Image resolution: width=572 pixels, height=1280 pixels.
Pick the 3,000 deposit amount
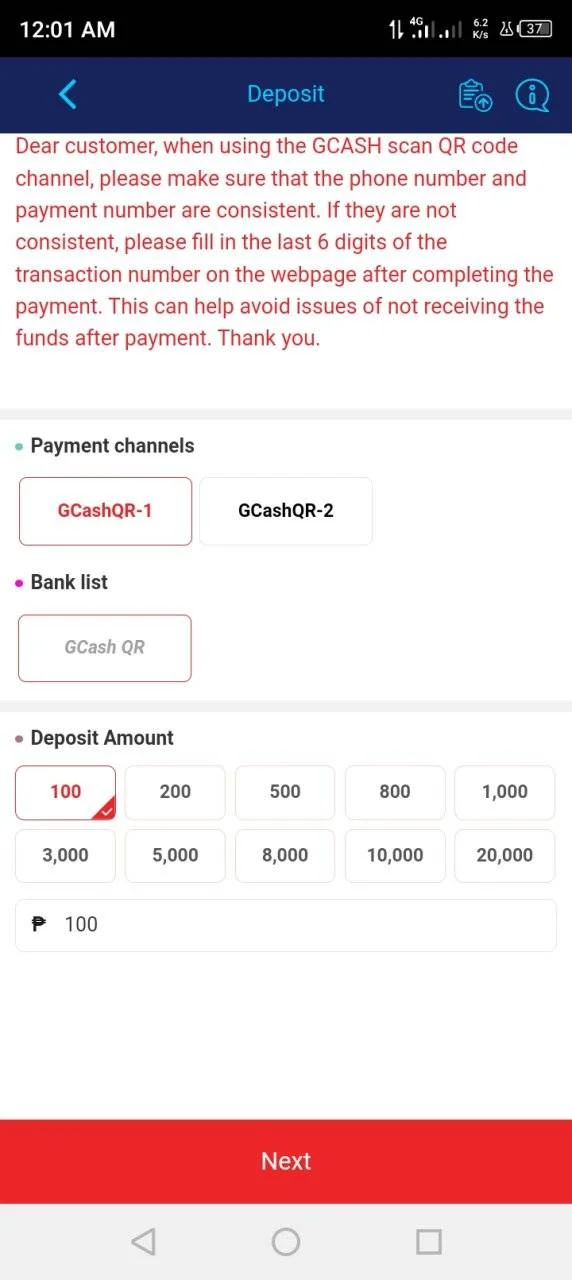pyautogui.click(x=65, y=856)
